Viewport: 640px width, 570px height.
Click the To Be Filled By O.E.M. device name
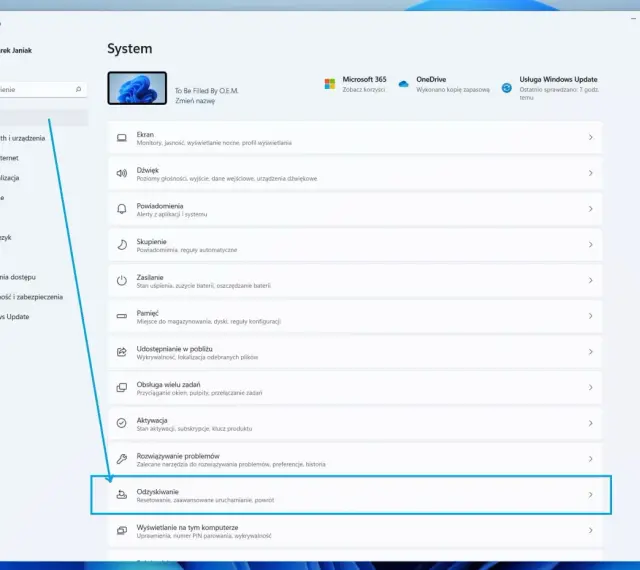207,91
